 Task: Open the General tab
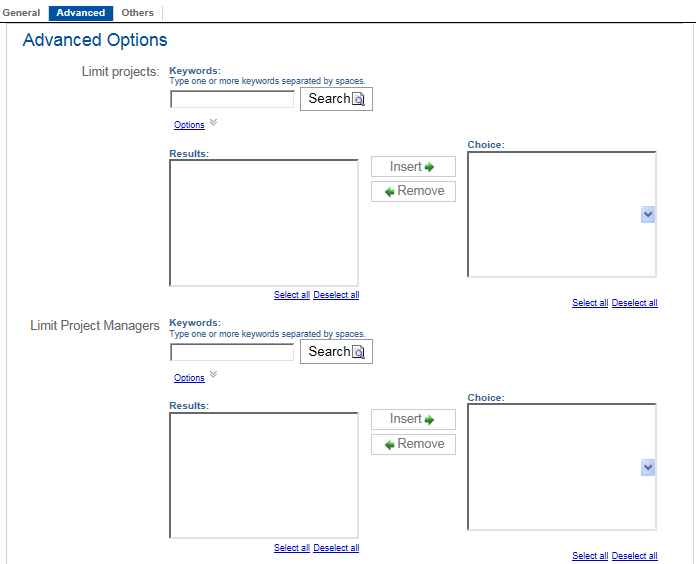[x=21, y=13]
